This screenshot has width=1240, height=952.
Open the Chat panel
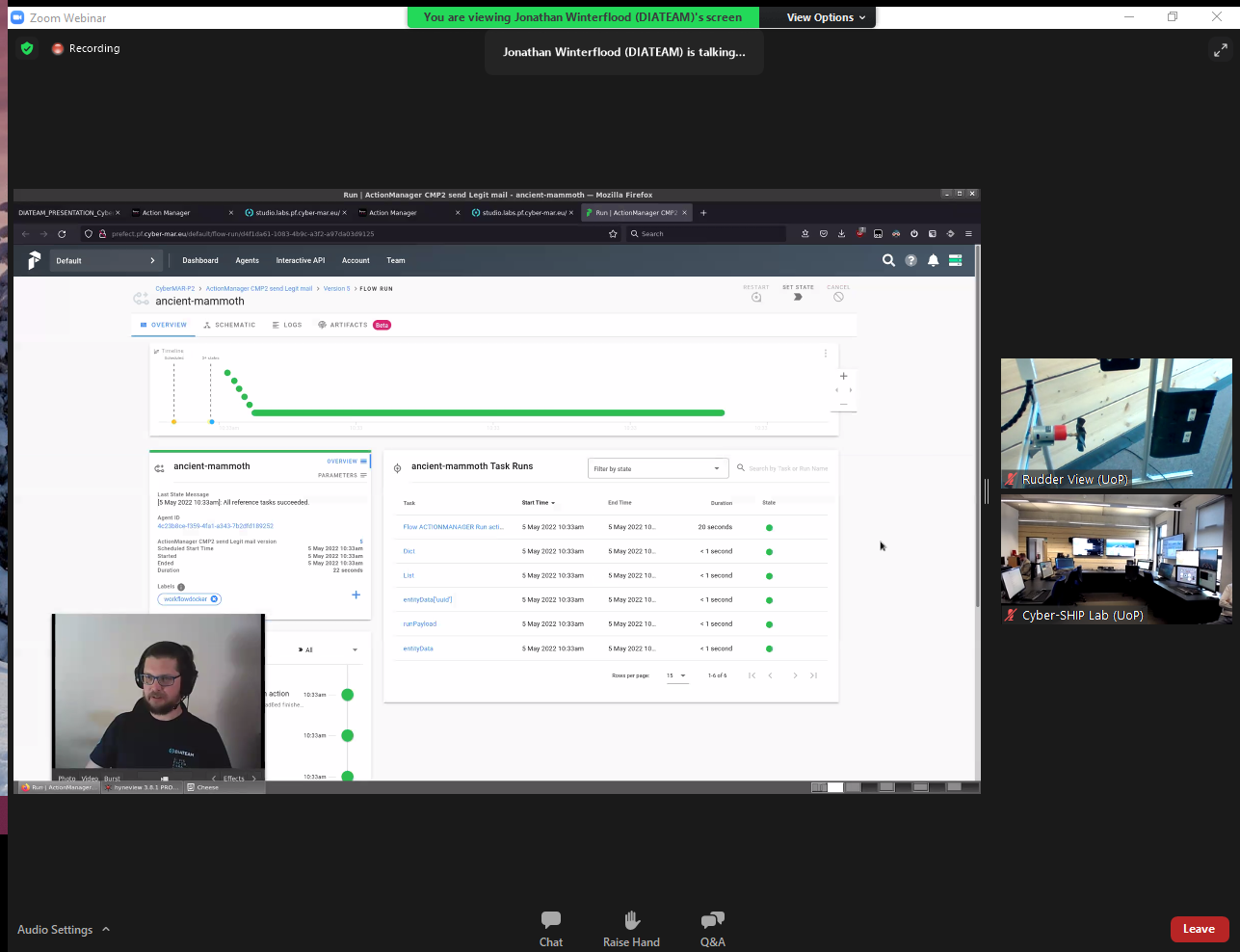[550, 928]
